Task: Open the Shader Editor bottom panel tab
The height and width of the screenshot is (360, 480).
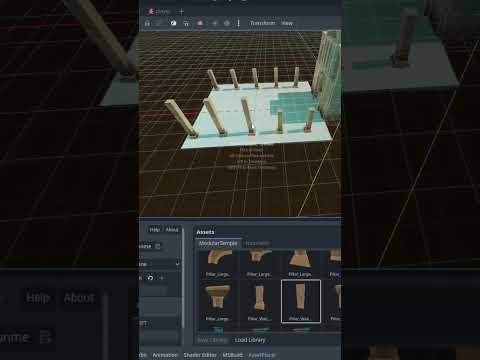Action: point(200,355)
